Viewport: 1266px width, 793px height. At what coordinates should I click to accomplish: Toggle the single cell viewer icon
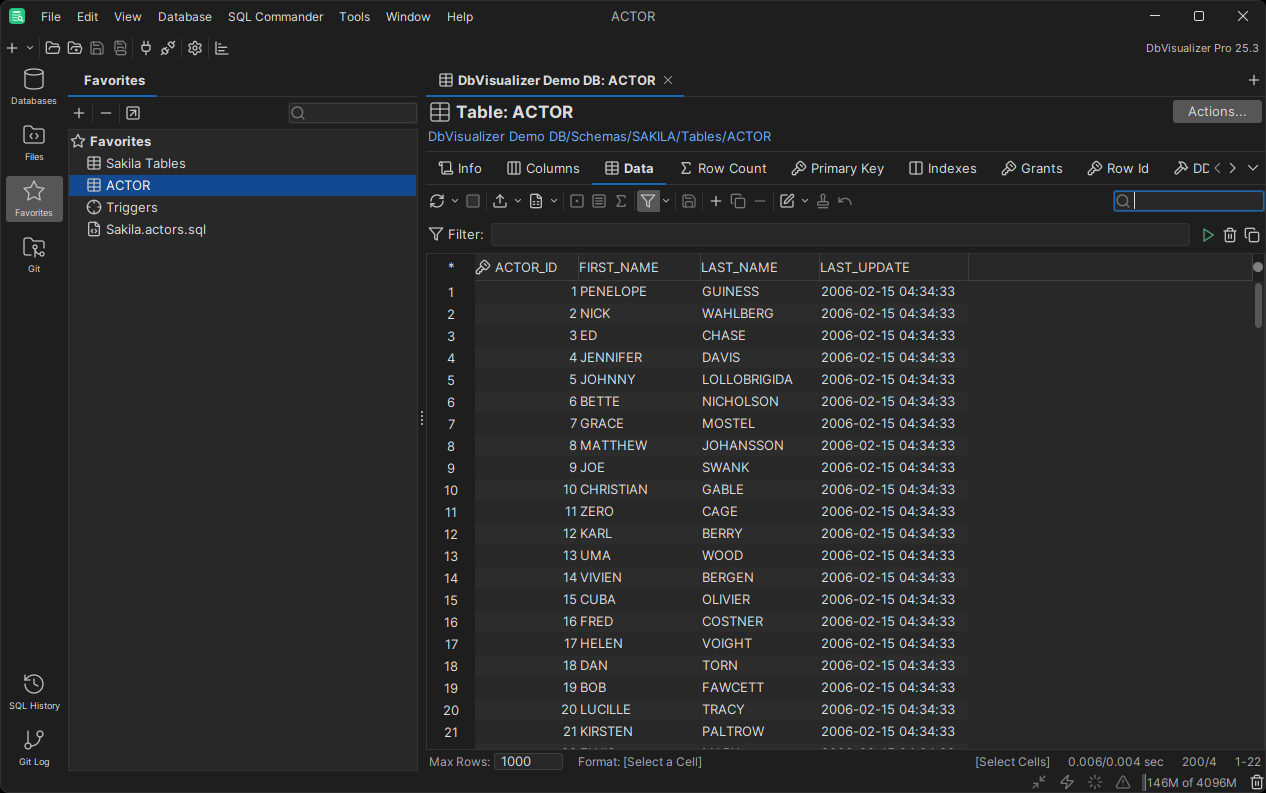[x=575, y=201]
